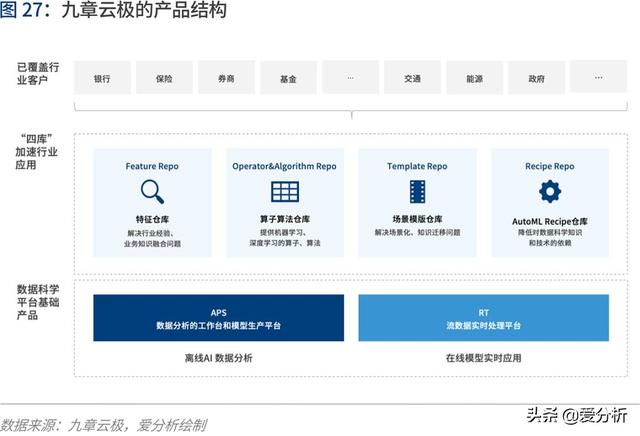Click the film strip Template Repo icon
Image resolution: width=640 pixels, height=436 pixels.
pos(417,191)
